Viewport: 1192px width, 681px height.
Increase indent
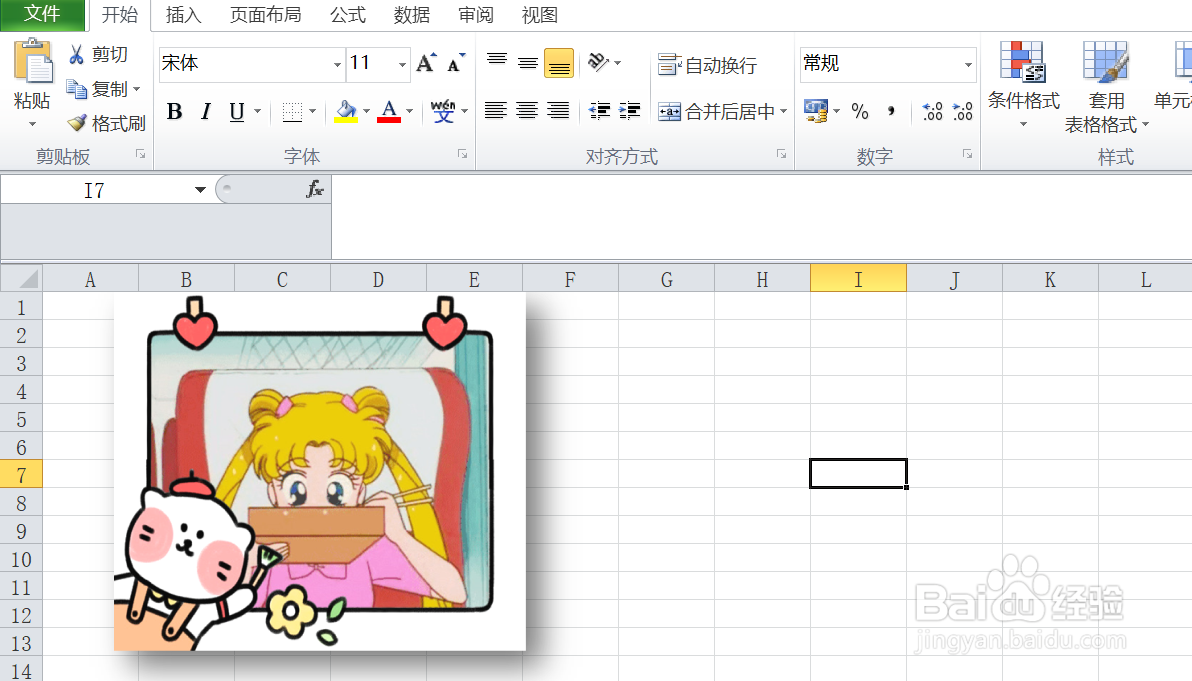629,111
